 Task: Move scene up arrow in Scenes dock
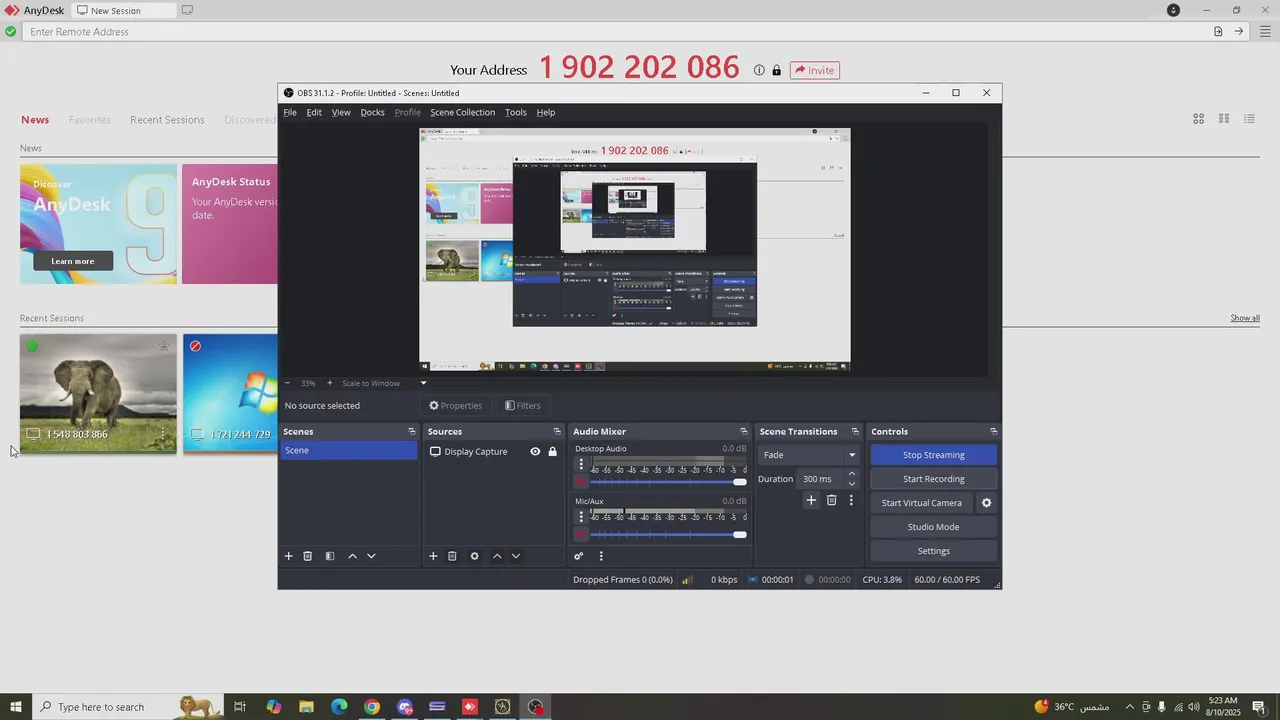click(352, 556)
